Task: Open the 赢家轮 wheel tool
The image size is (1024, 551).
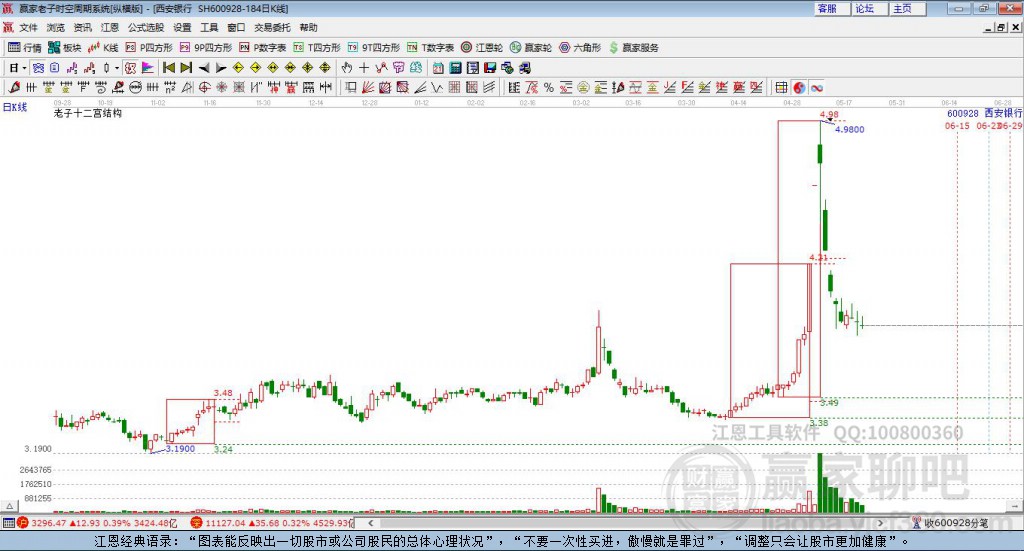Action: pyautogui.click(x=531, y=48)
